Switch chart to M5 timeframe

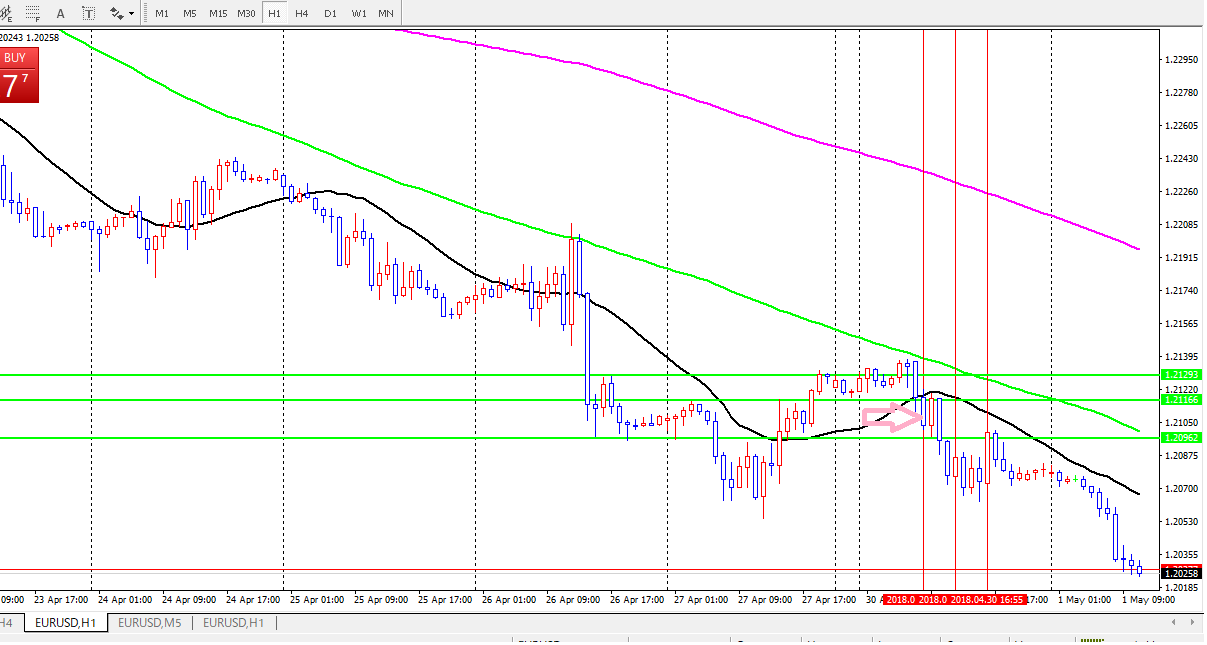pos(190,14)
